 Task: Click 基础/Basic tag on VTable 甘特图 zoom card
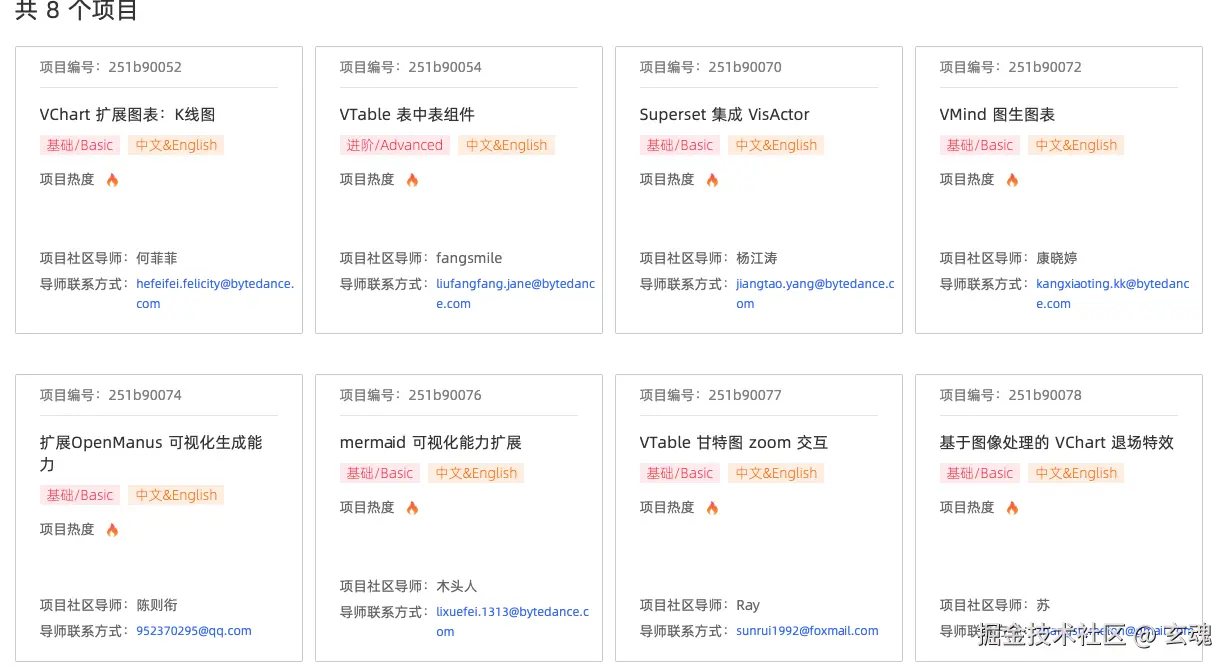coord(680,473)
